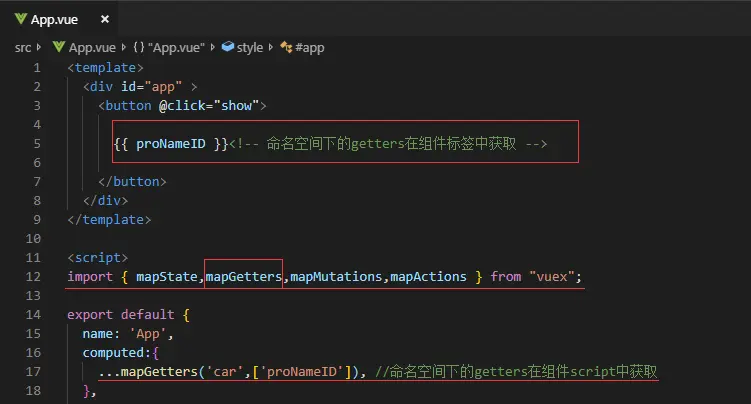The height and width of the screenshot is (404, 751).
Task: Click the {{ proNameID }} interpolation
Action: pos(171,144)
